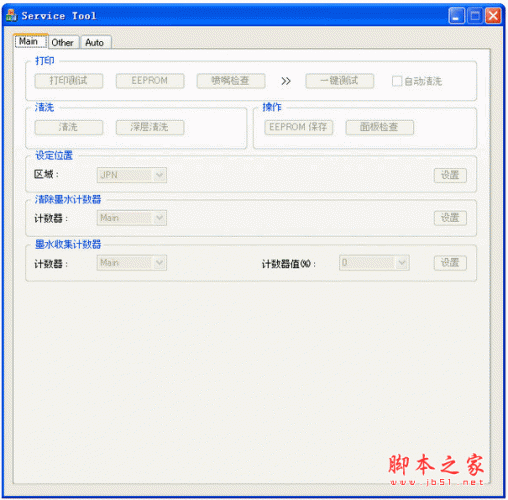This screenshot has height=500, width=508.
Task: Open the 区域 JPN dropdown
Action: point(132,175)
